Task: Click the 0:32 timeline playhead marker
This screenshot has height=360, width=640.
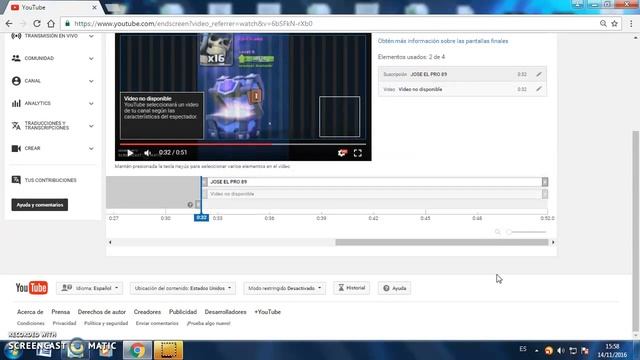Action: (201, 218)
